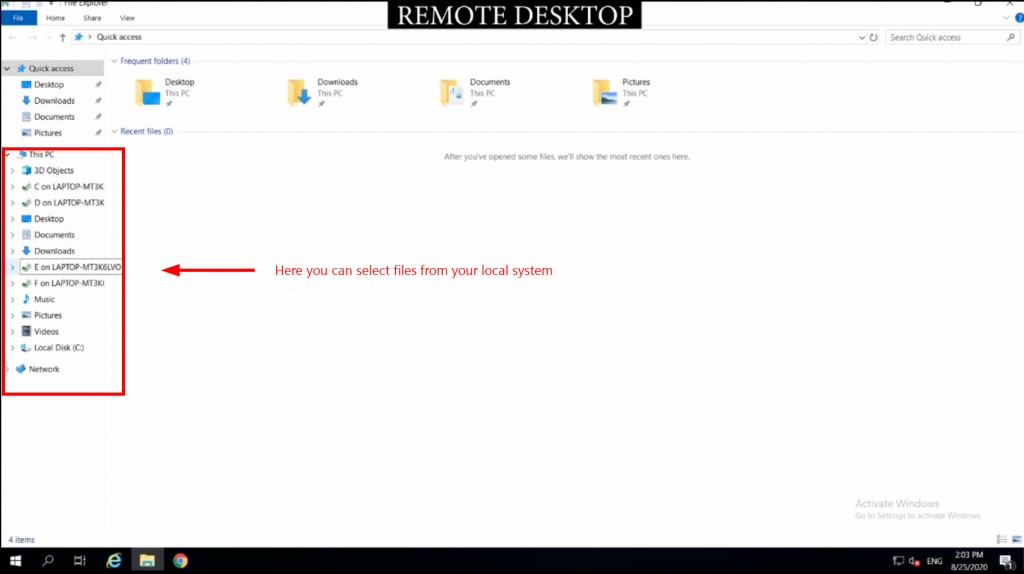Open the View ribbon tab
The height and width of the screenshot is (574, 1024).
(x=127, y=18)
